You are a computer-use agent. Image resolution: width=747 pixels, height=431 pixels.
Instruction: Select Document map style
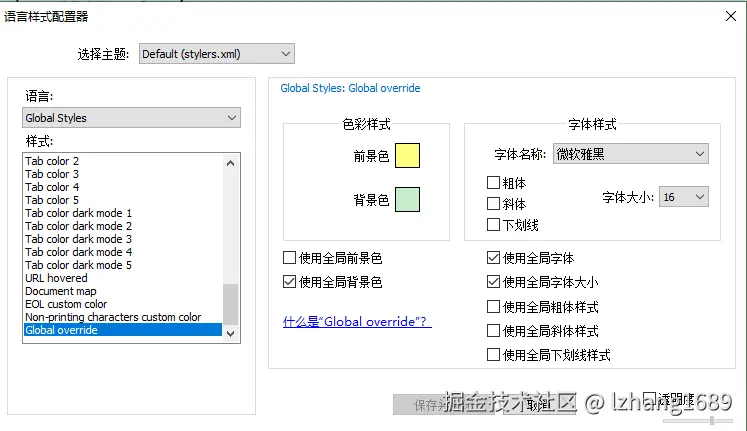point(123,291)
